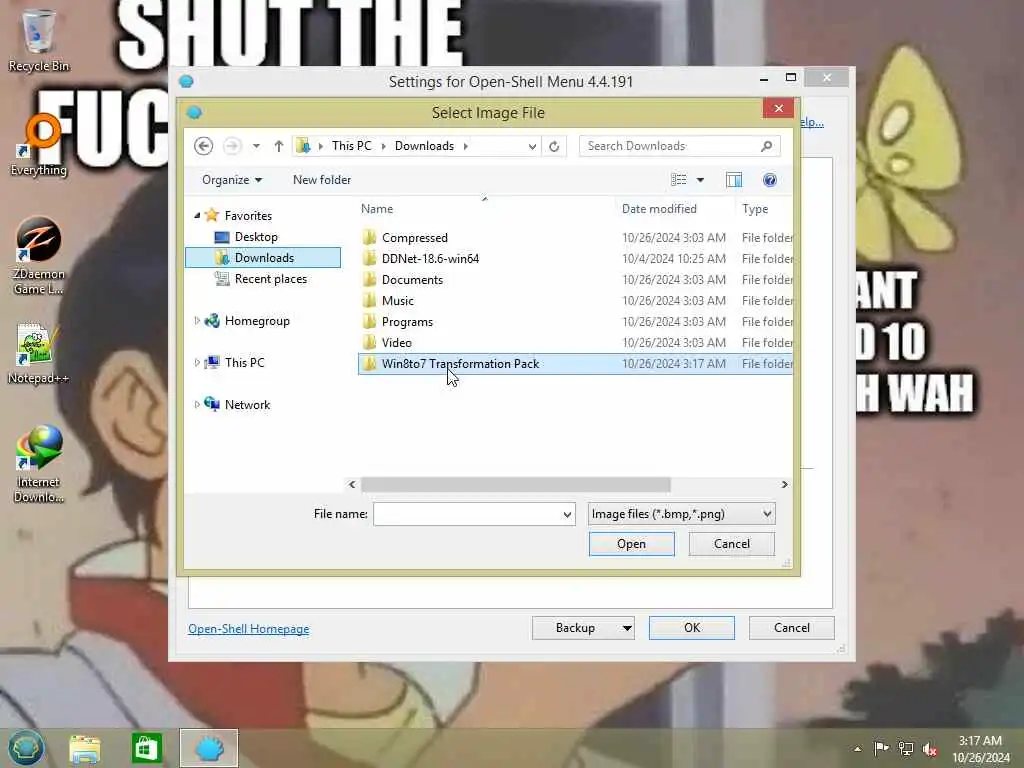Viewport: 1024px width, 768px height.
Task: Click Cancel in Open-Shell settings window
Action: tap(792, 628)
